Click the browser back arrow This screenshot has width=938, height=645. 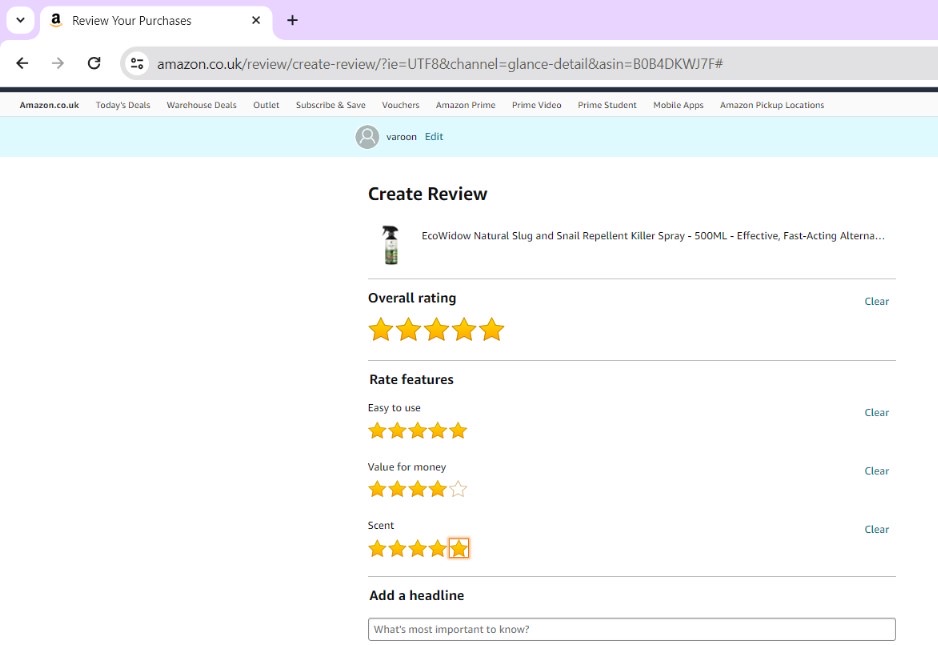tap(22, 63)
